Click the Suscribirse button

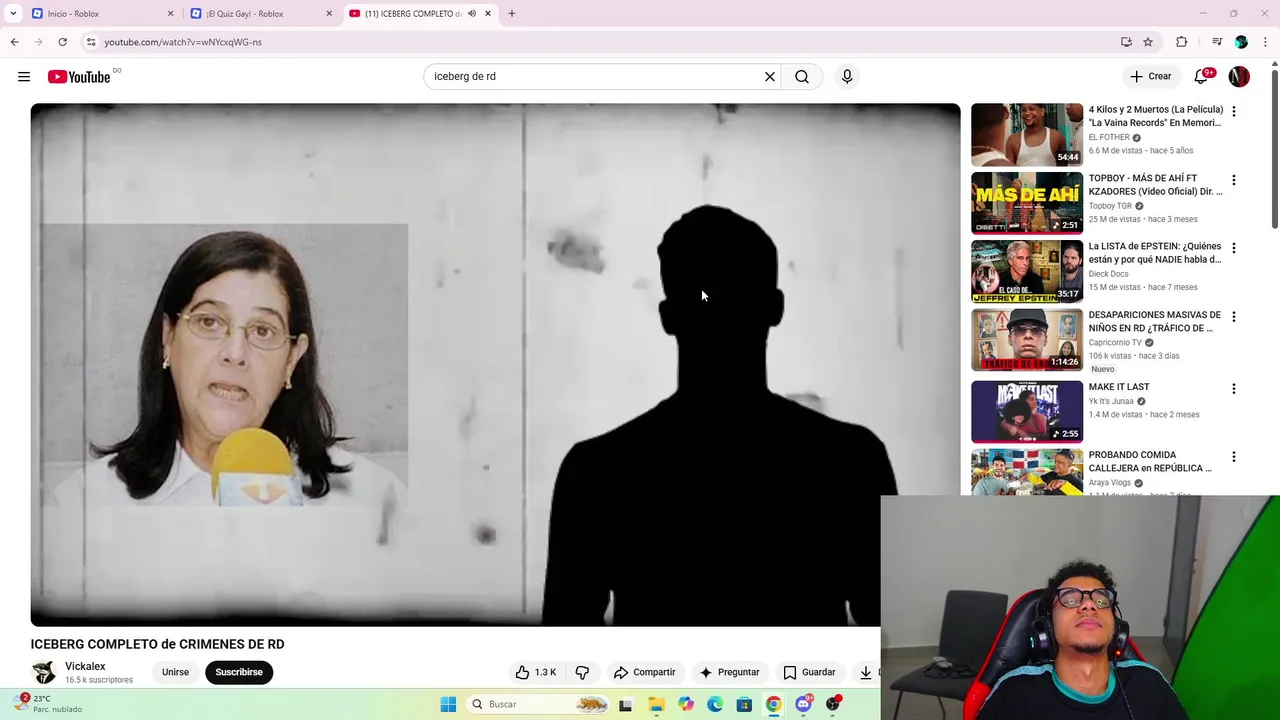(239, 672)
